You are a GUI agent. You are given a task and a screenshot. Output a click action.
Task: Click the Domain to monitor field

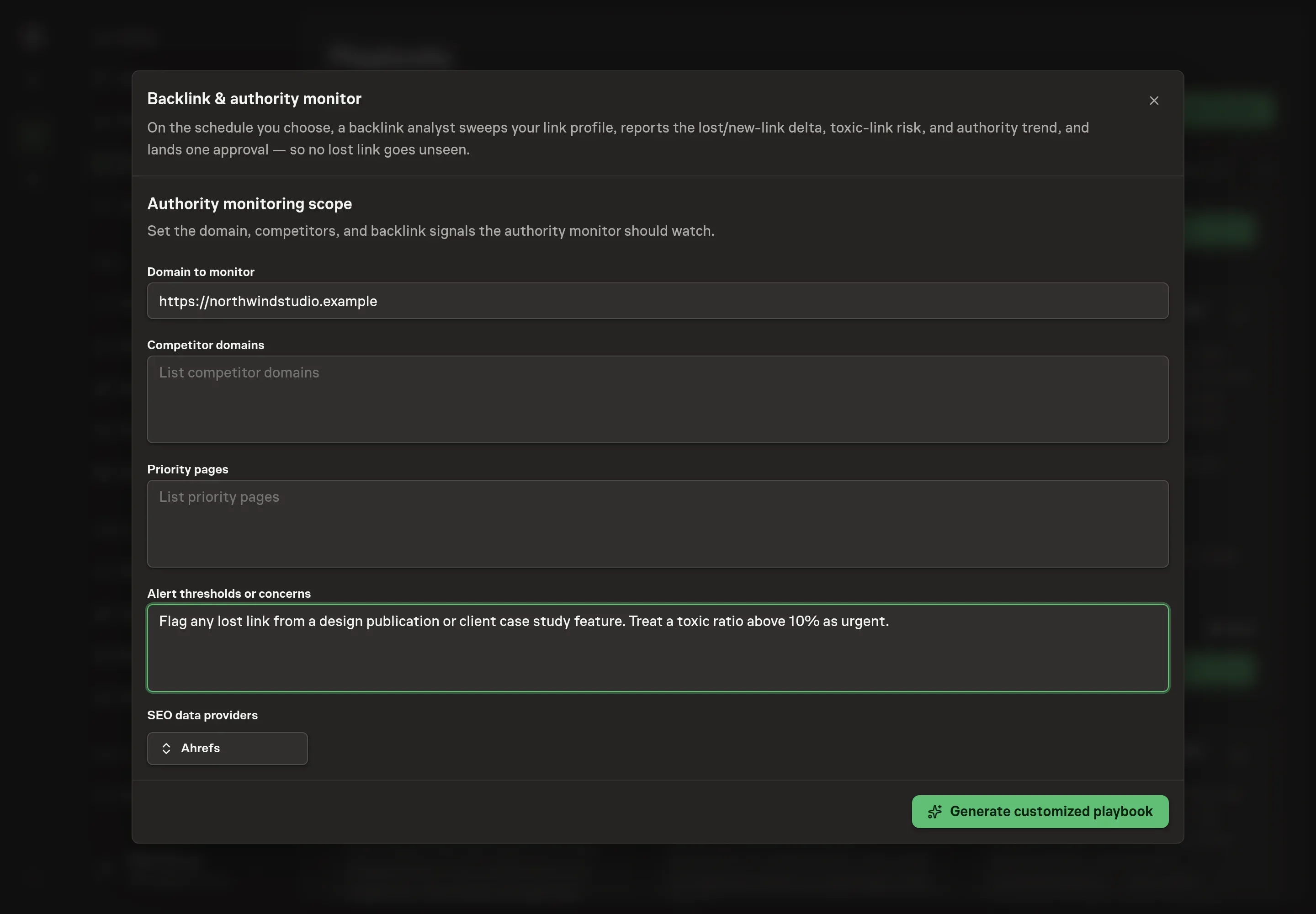click(658, 301)
